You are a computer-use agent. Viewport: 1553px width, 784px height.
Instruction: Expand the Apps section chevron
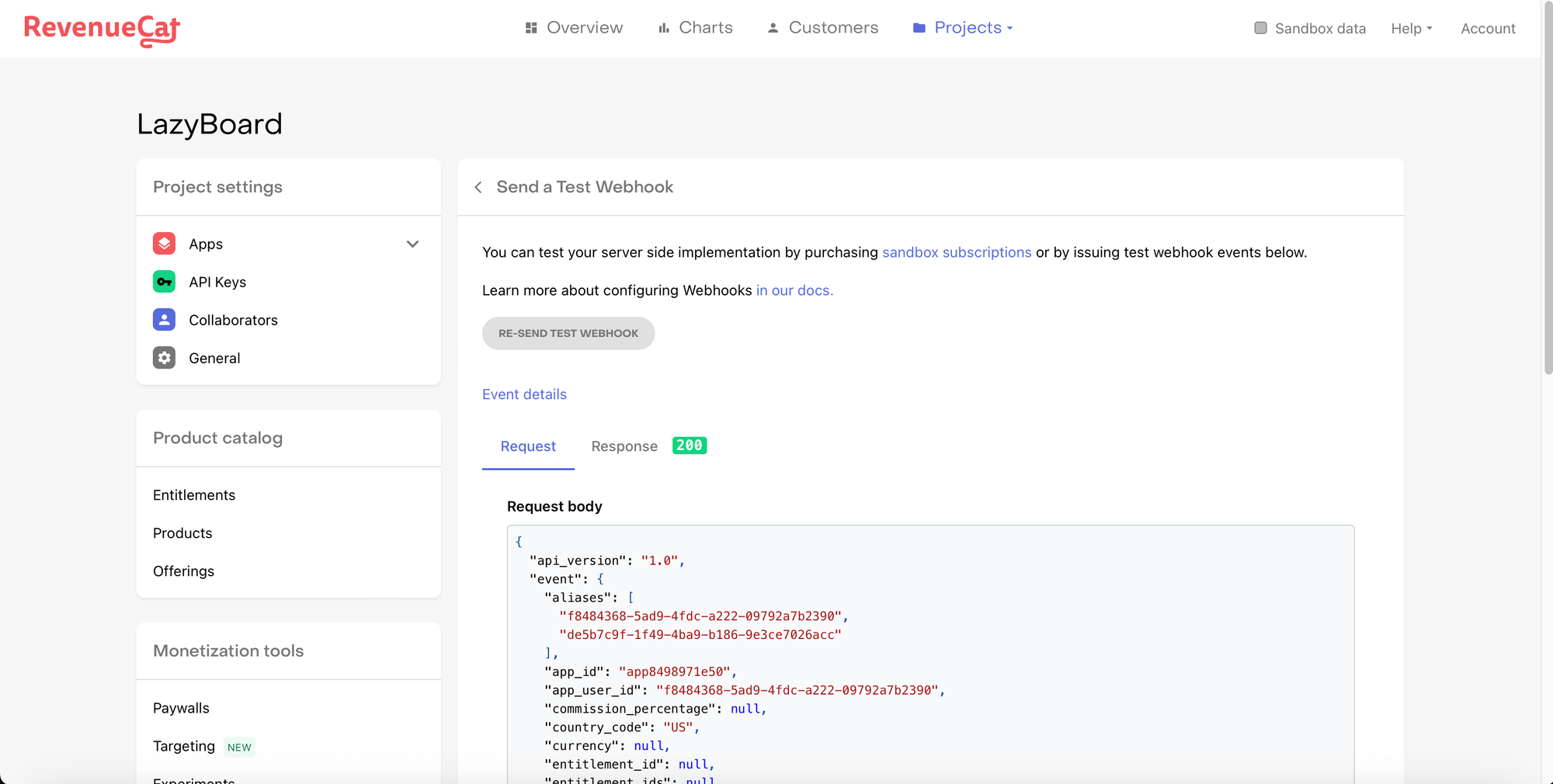(412, 244)
